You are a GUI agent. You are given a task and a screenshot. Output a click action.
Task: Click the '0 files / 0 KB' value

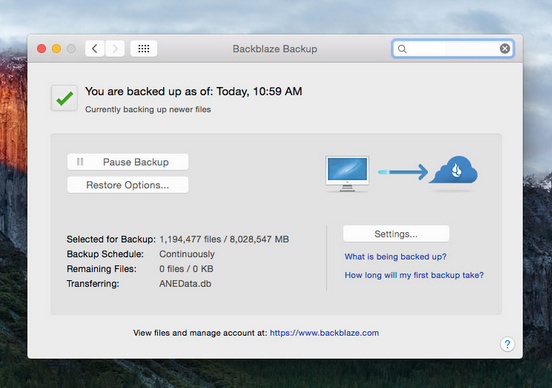186,269
